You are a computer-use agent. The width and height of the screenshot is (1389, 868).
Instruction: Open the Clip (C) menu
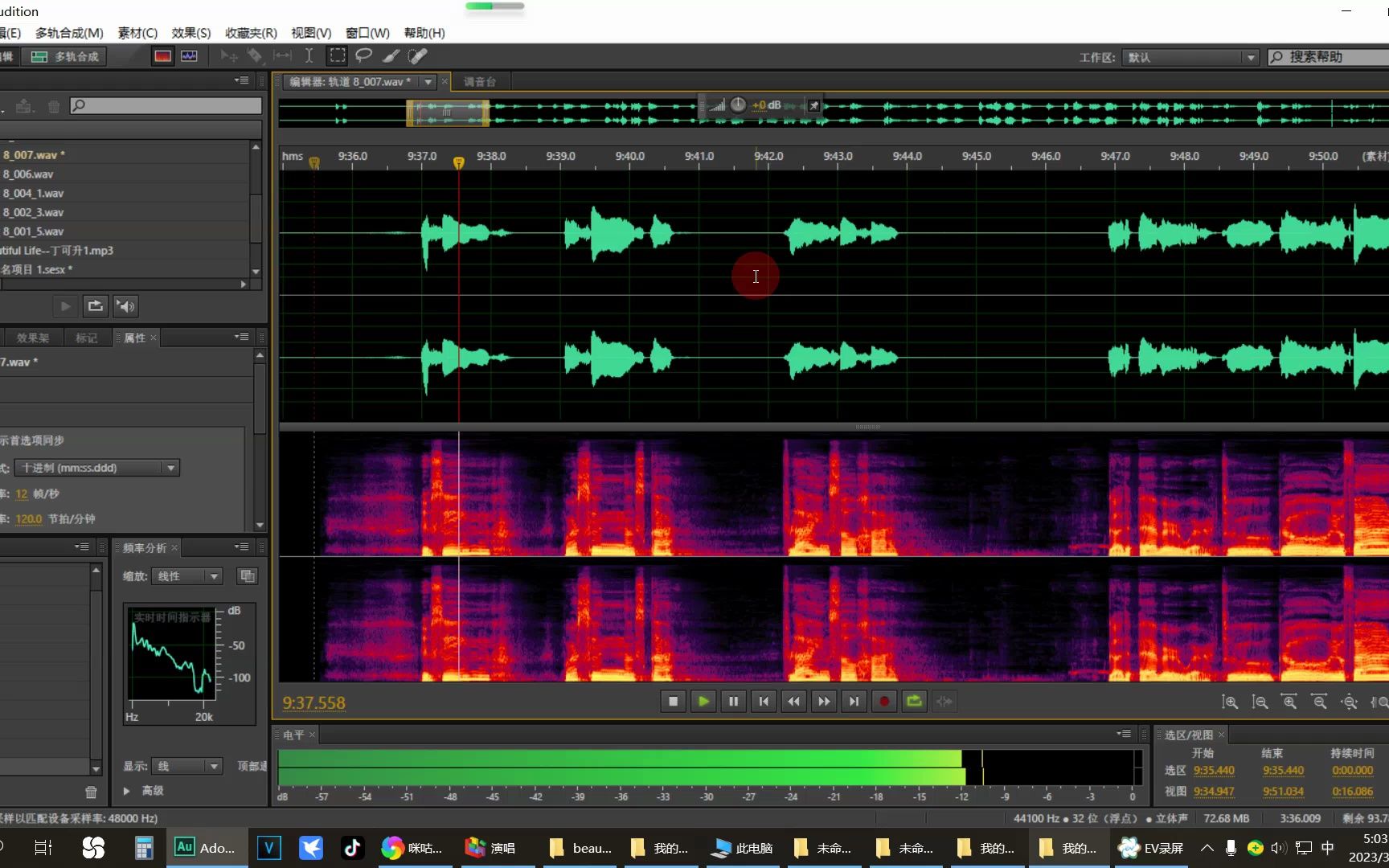pyautogui.click(x=137, y=32)
